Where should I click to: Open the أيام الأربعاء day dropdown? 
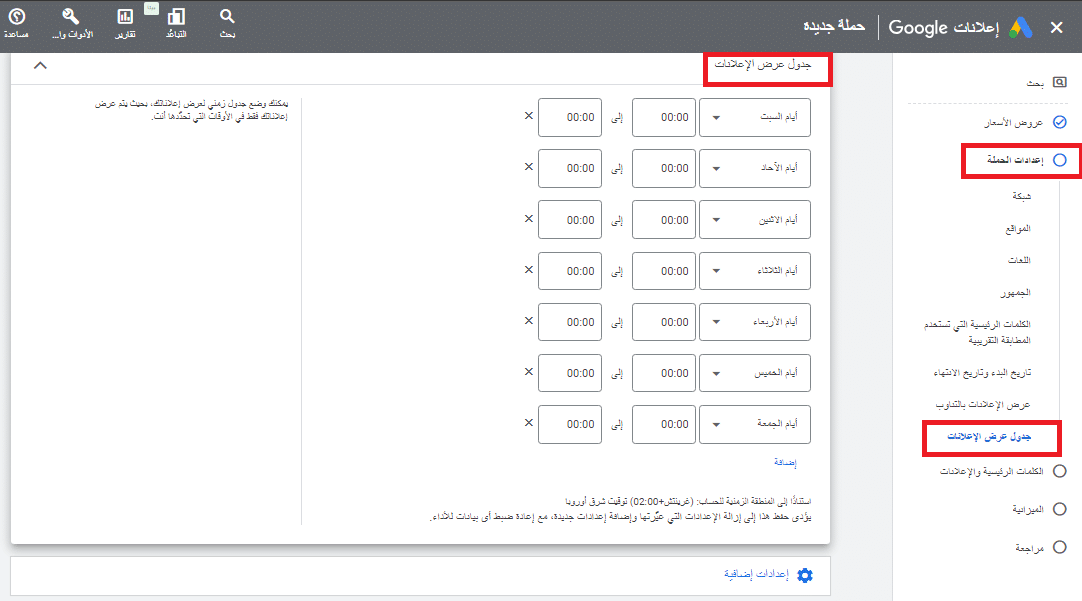tap(755, 322)
